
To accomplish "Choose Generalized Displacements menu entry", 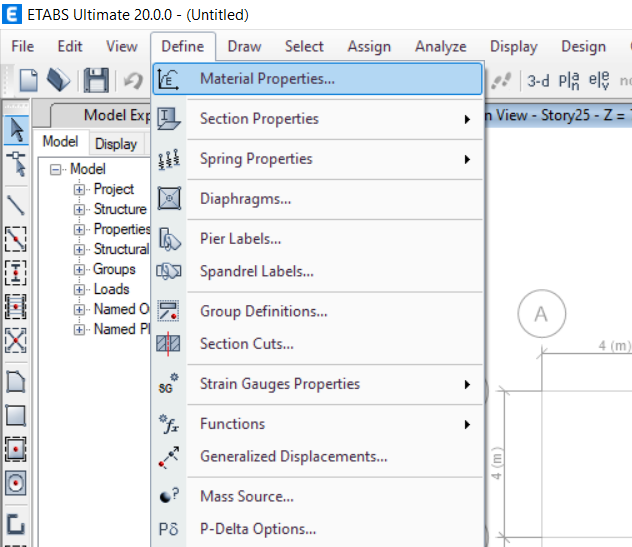I will tap(317, 456).
